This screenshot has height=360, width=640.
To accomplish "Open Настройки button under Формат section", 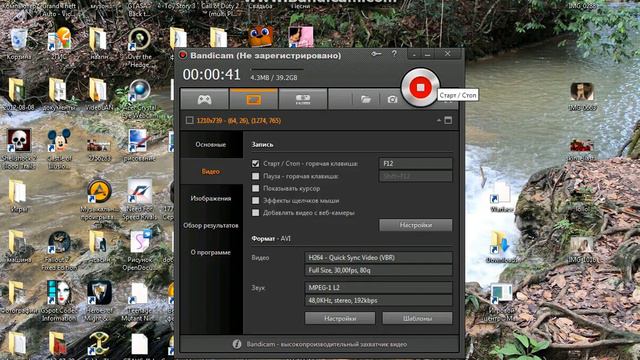I will point(340,318).
